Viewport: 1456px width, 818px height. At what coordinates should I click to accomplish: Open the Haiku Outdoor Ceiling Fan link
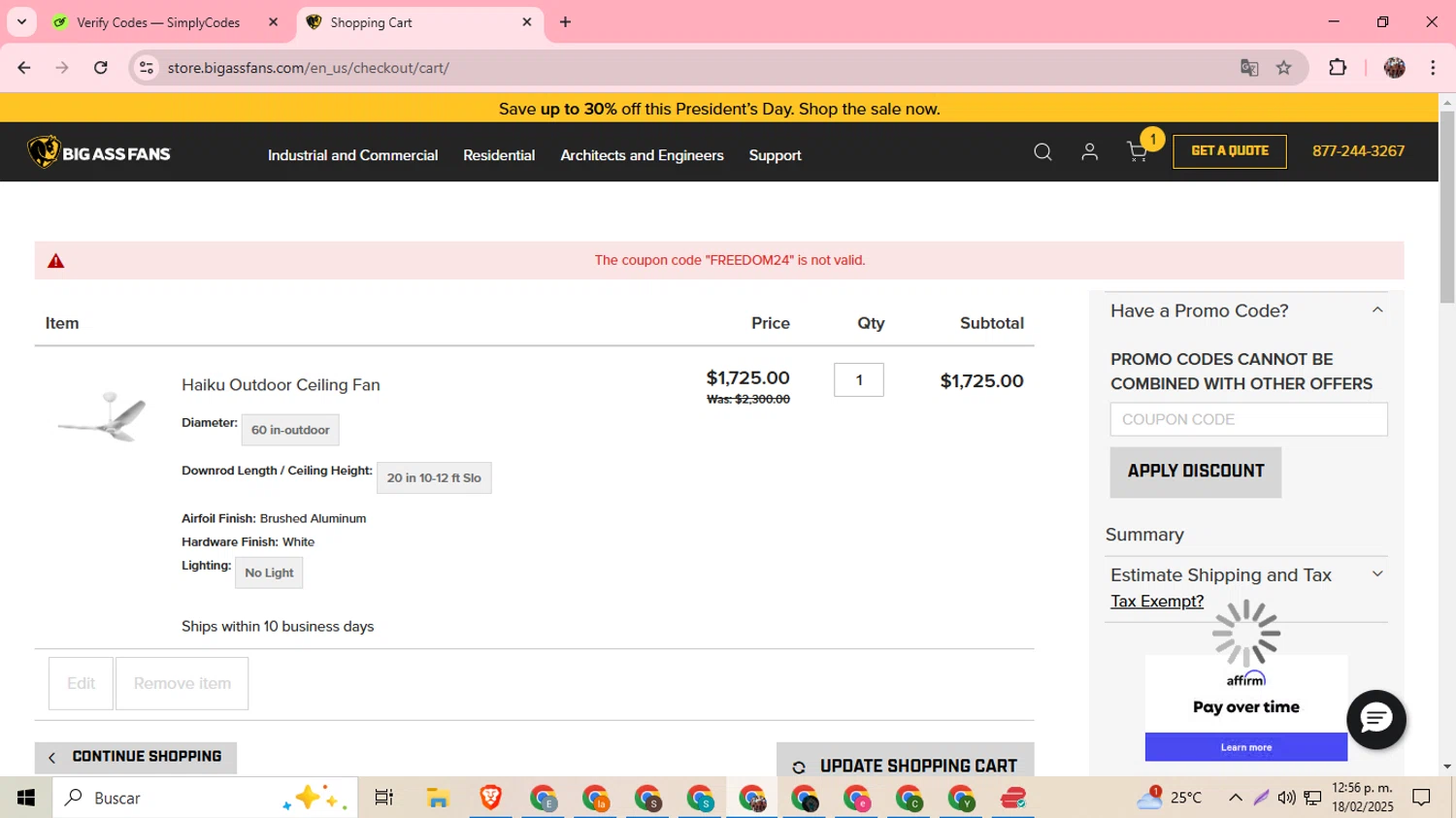tap(281, 385)
